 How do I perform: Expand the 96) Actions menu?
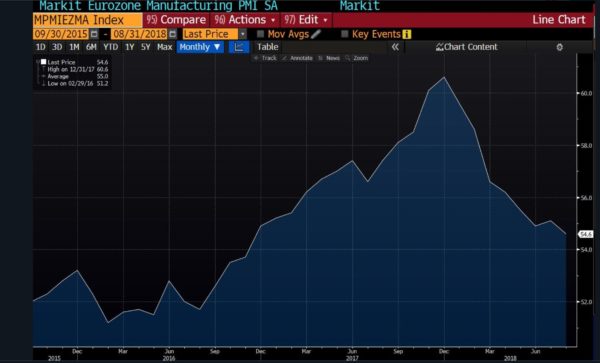[245, 20]
